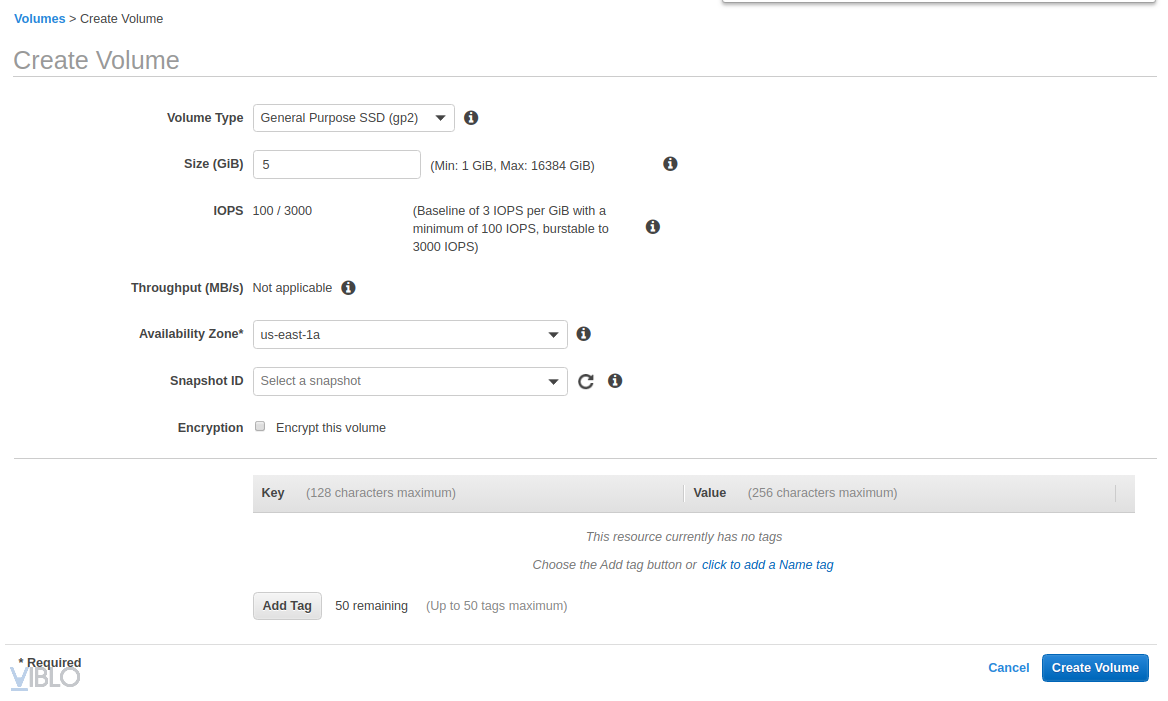The image size is (1168, 701).
Task: Click the Encrypt this volume label
Action: 331,428
